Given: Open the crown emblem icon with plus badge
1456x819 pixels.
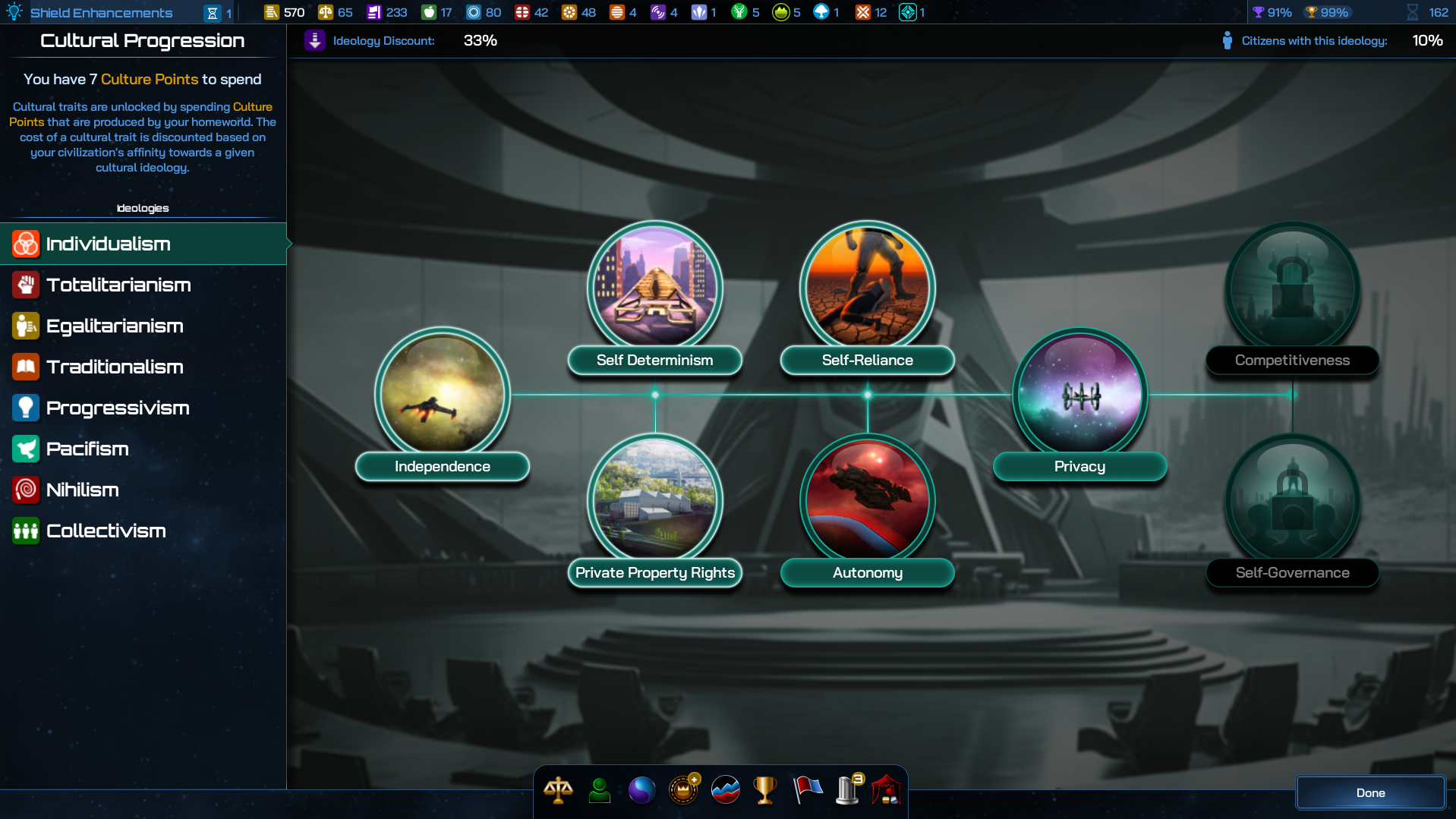Looking at the screenshot, I should pyautogui.click(x=683, y=790).
